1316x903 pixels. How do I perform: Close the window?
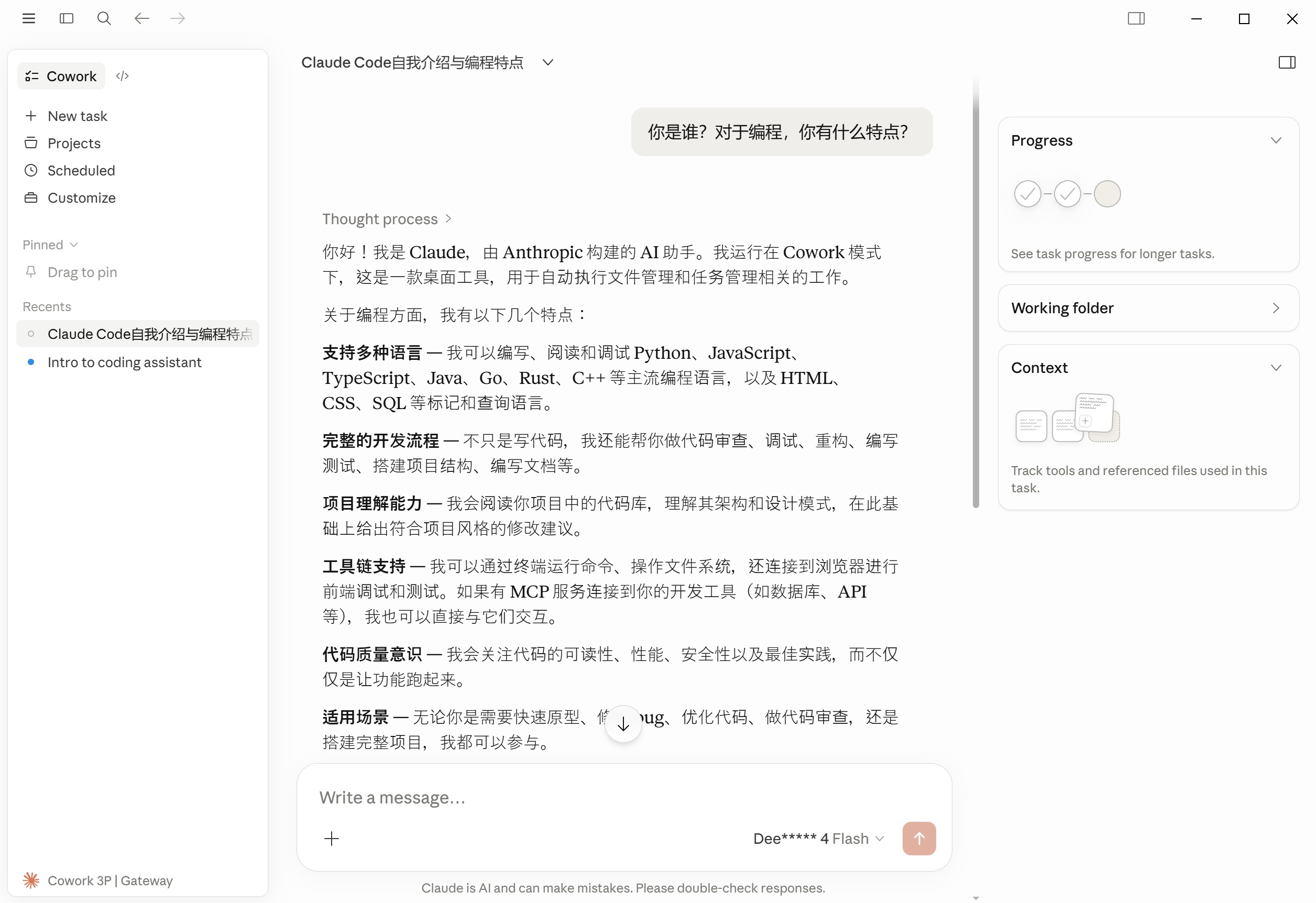1292,19
